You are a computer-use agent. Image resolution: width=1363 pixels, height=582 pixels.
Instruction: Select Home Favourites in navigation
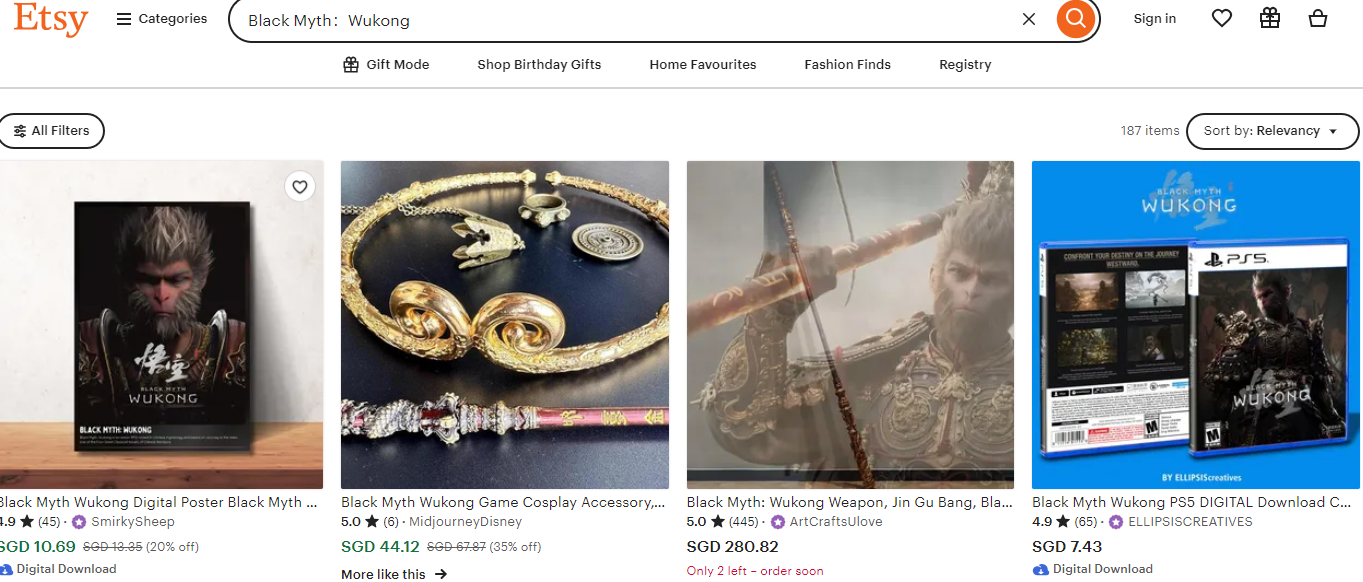click(702, 65)
